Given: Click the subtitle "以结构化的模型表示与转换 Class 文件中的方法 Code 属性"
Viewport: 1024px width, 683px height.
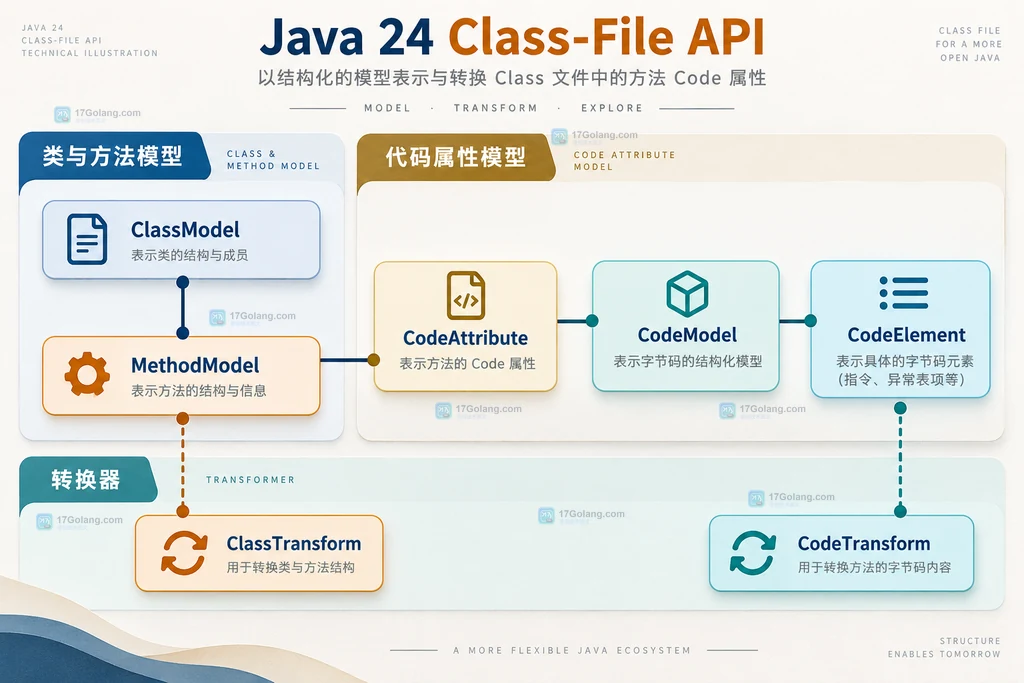Looking at the screenshot, I should click(x=512, y=78).
